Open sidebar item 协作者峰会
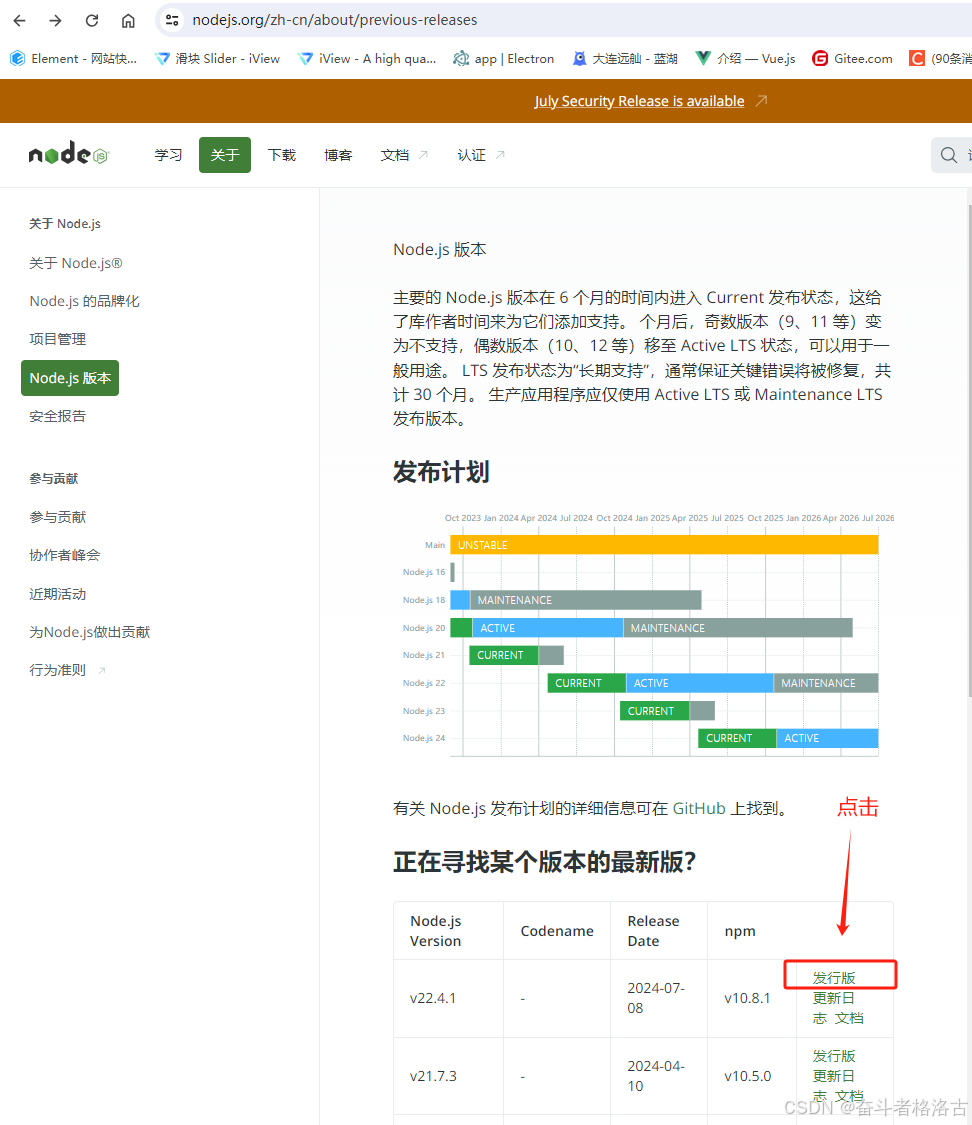Screen dimensions: 972x1125 pos(65,555)
